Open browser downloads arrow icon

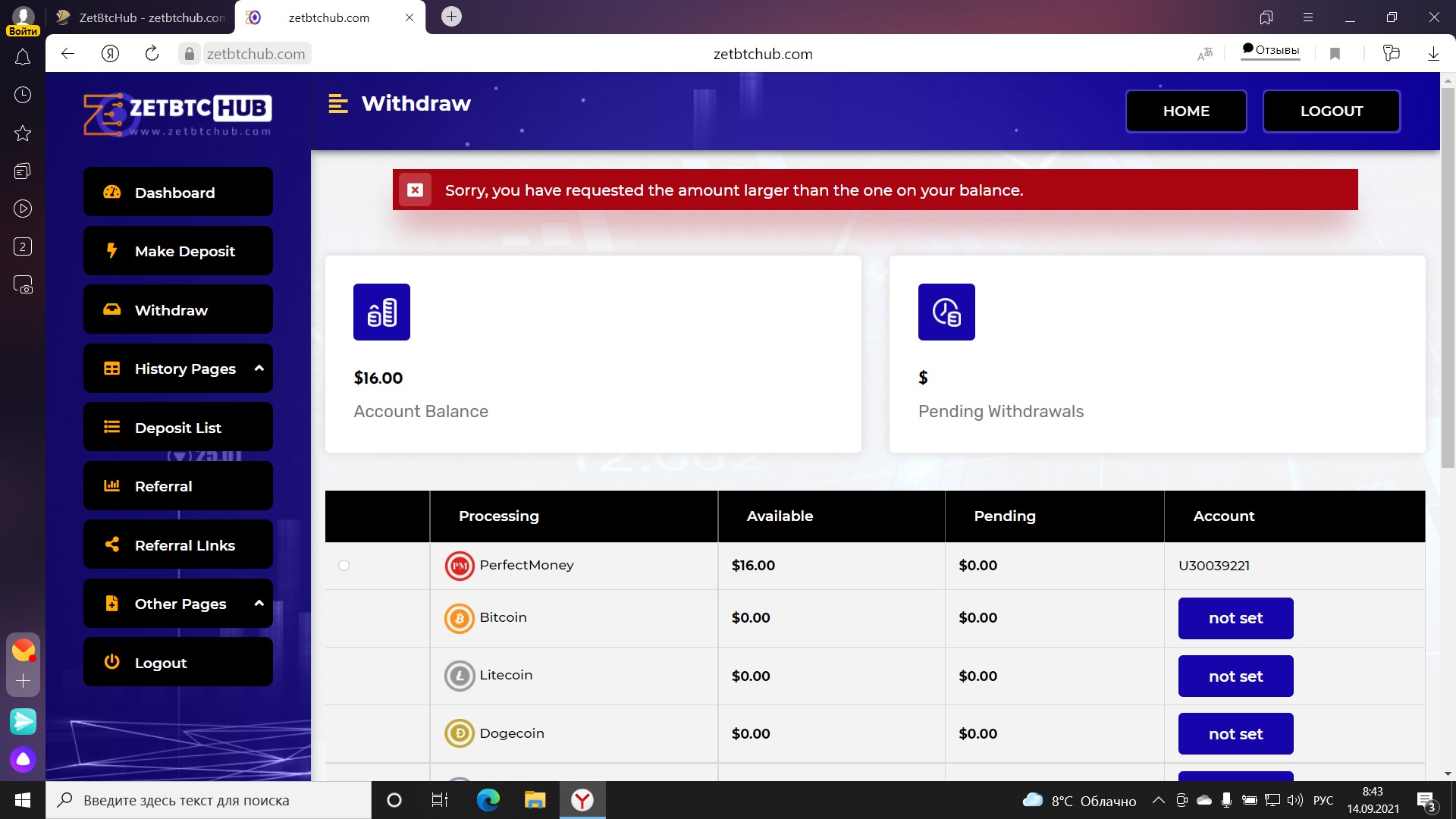(1432, 53)
